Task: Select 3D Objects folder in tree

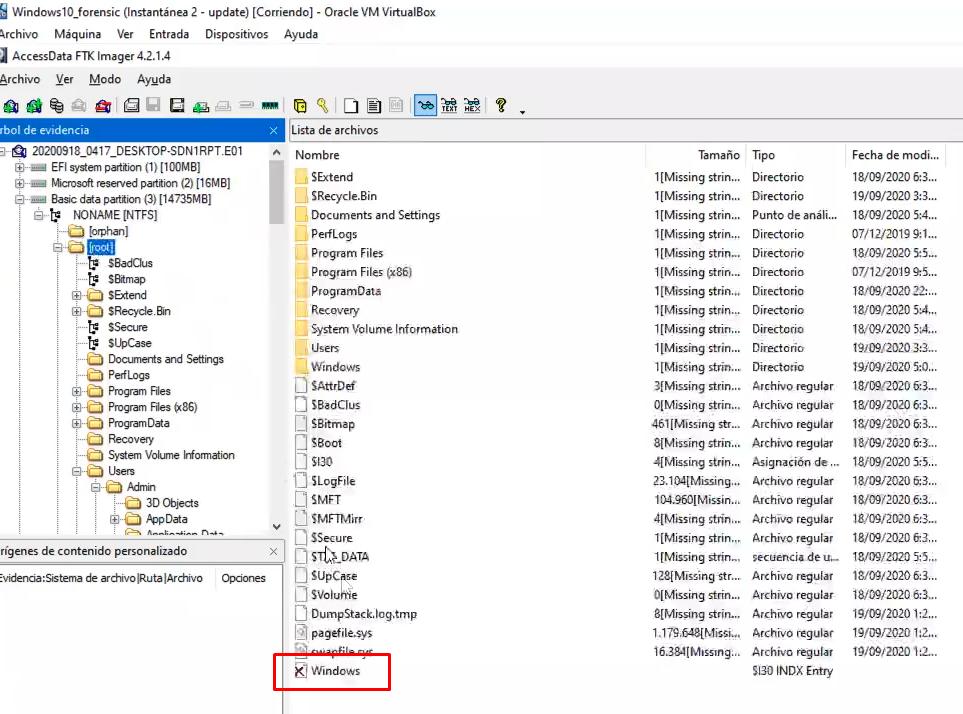Action: [172, 503]
